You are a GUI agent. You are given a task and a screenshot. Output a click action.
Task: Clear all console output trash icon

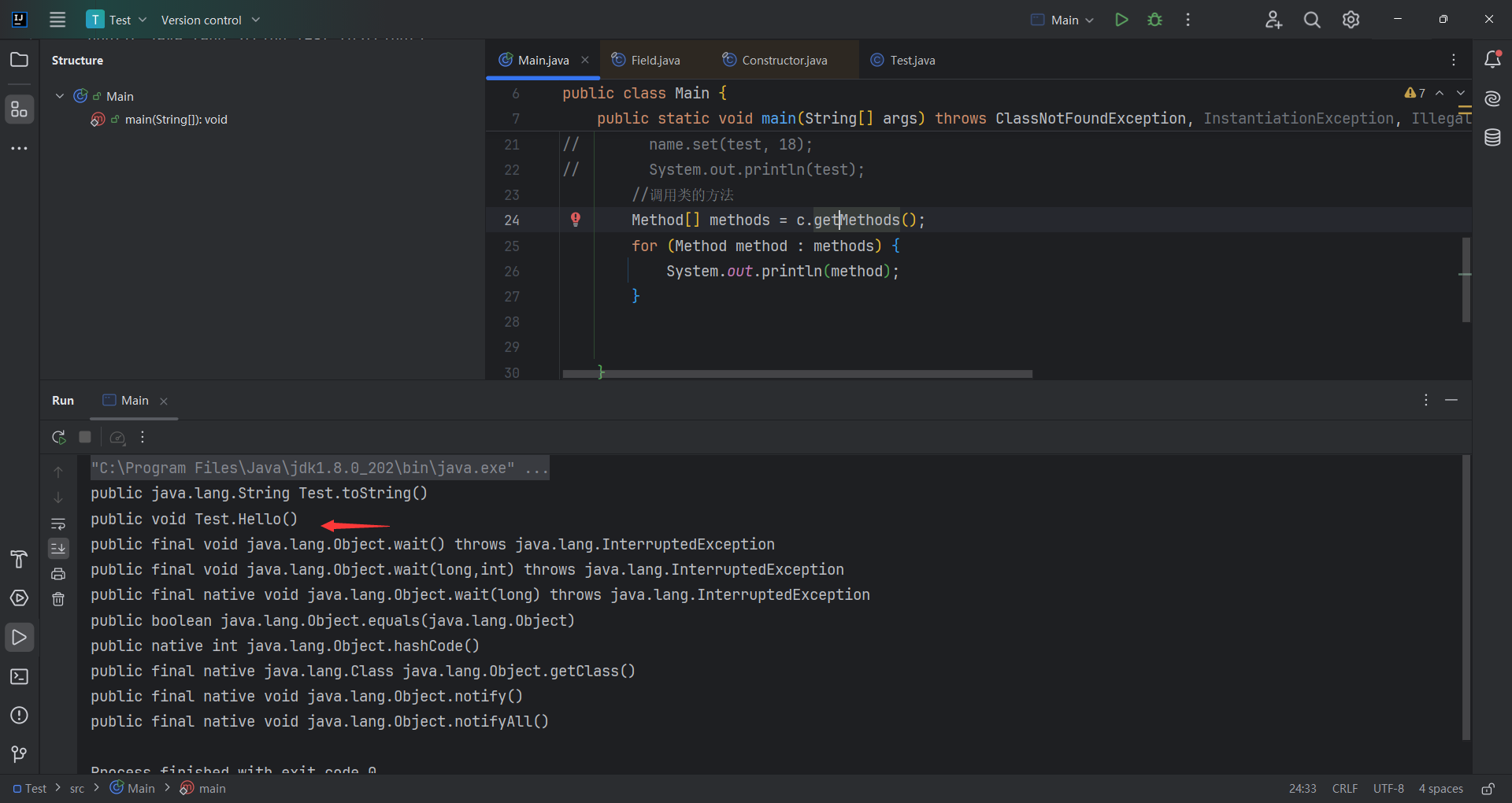point(58,599)
